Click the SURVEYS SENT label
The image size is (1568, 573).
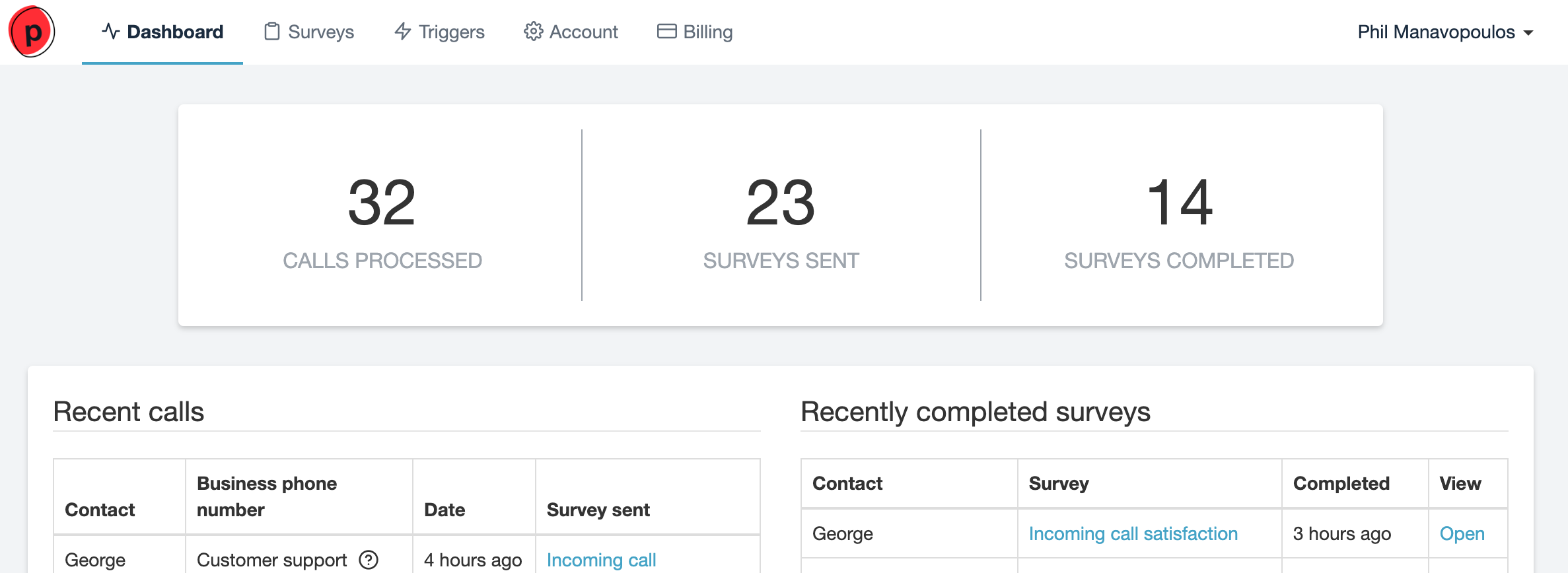(781, 261)
